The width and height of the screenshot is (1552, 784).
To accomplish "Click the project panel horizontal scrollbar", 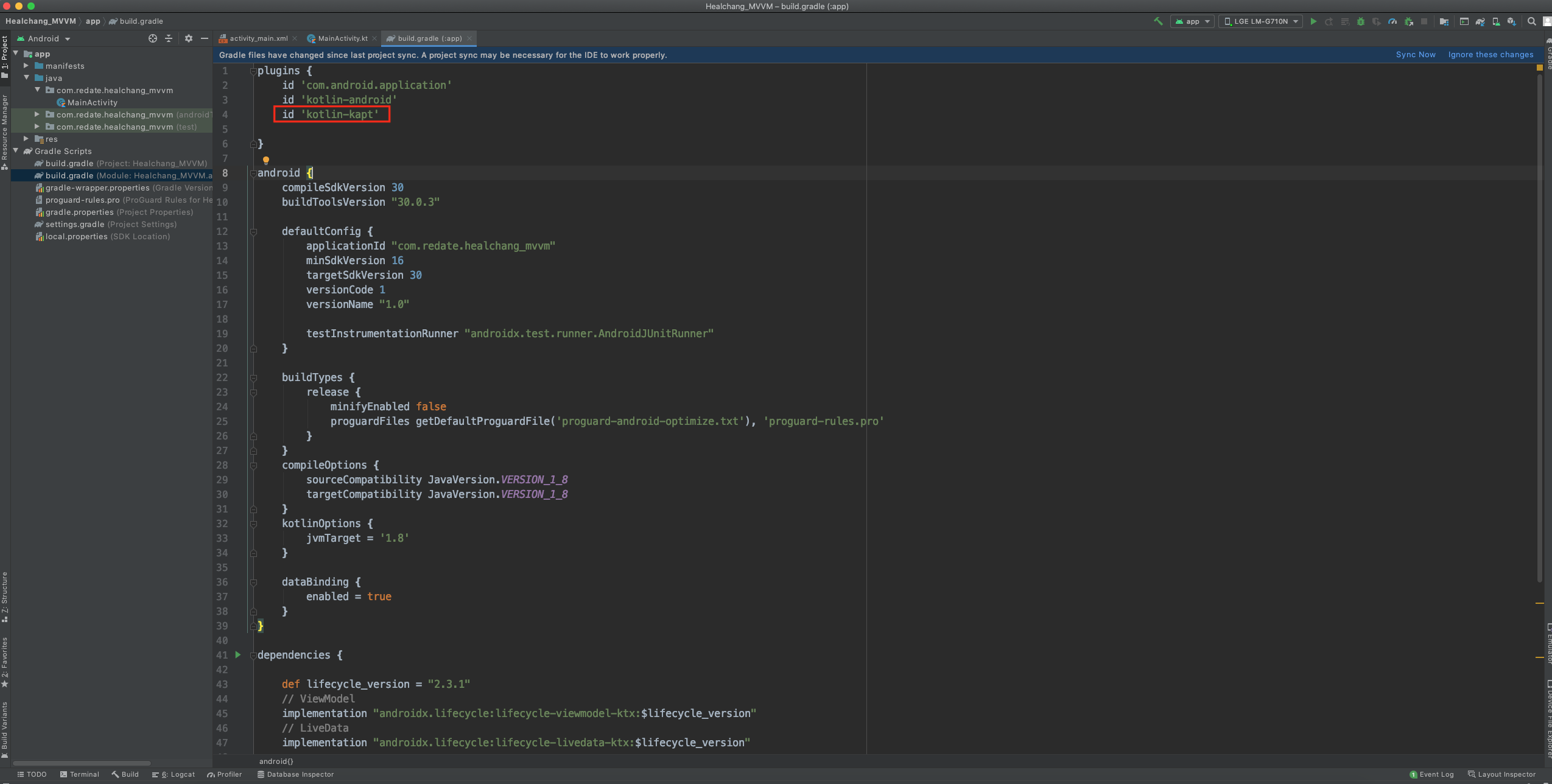I will point(82,763).
